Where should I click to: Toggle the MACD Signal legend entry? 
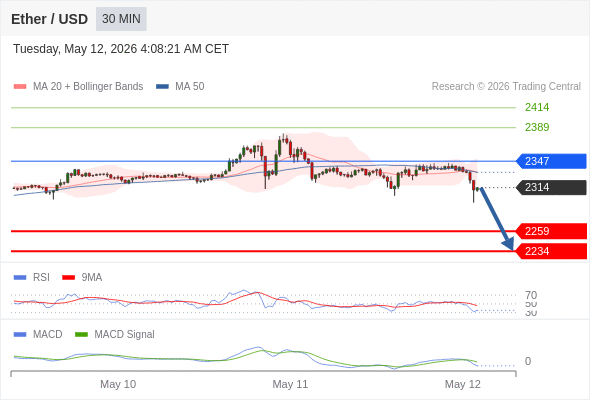[x=115, y=334]
